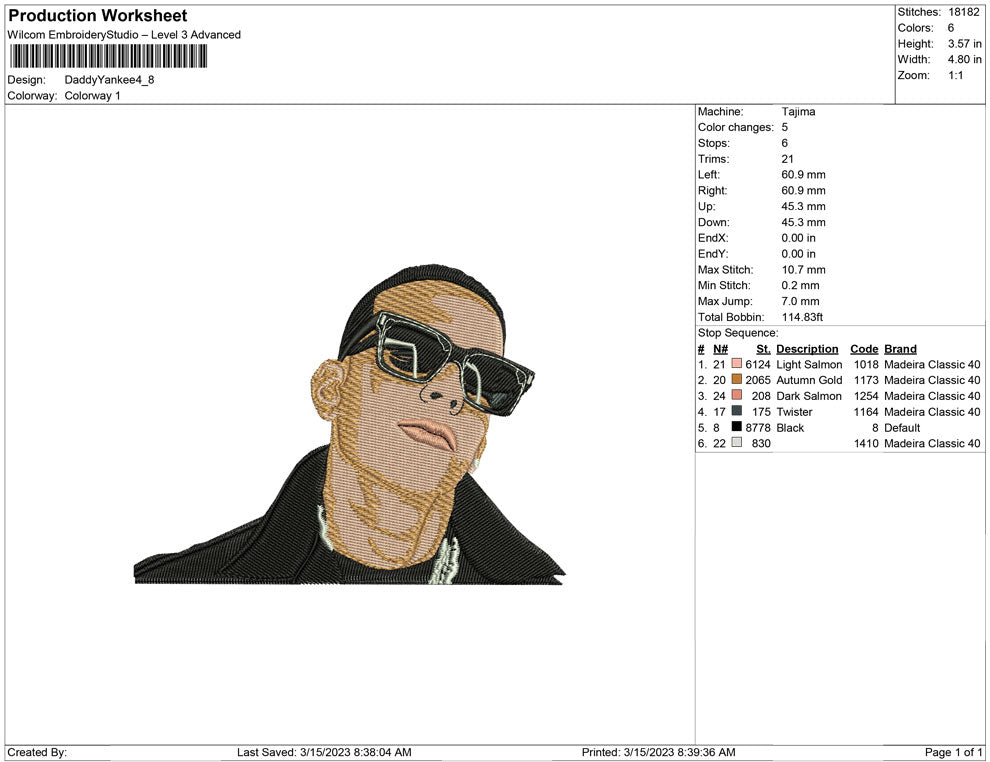Click 'Wilcom EmbroideryStudio – Level 3 Advanced' text
The height and width of the screenshot is (762, 990).
point(124,35)
